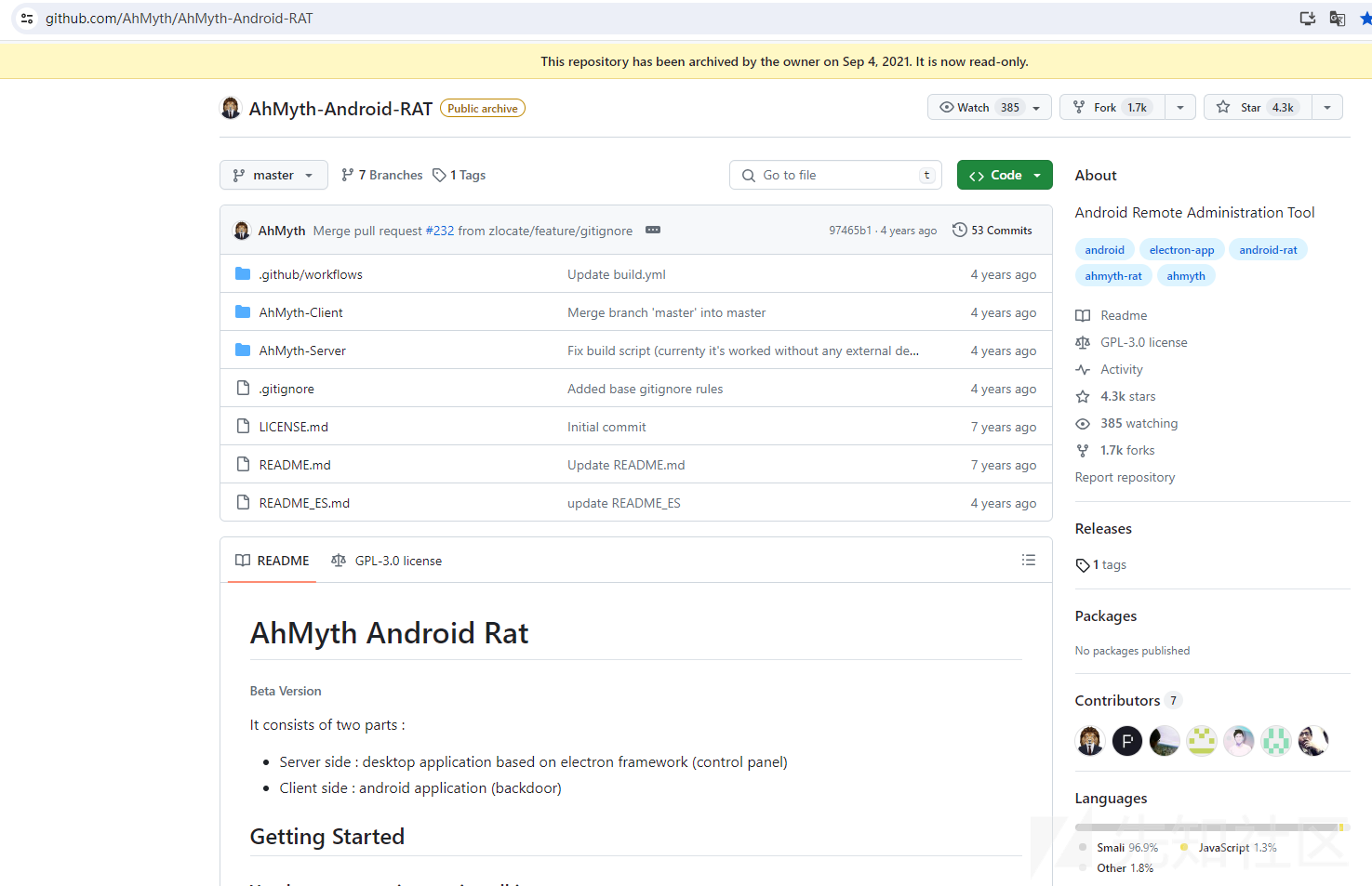Open the .gitignore file

click(286, 389)
